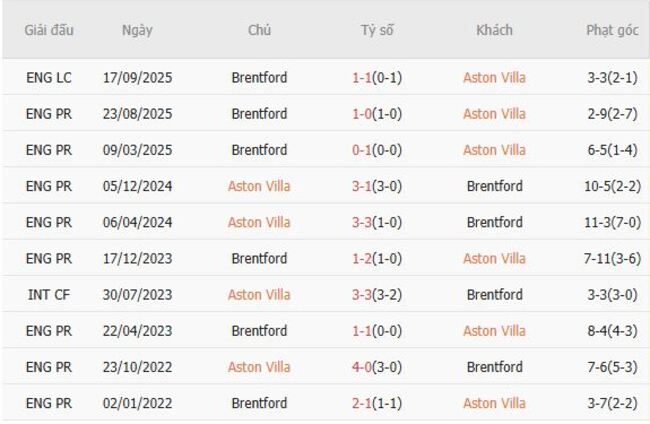Viewport: 650px width, 424px height.
Task: Click corner stat 10-5(2-2) in 05/12/2024 row
Action: click(x=612, y=186)
